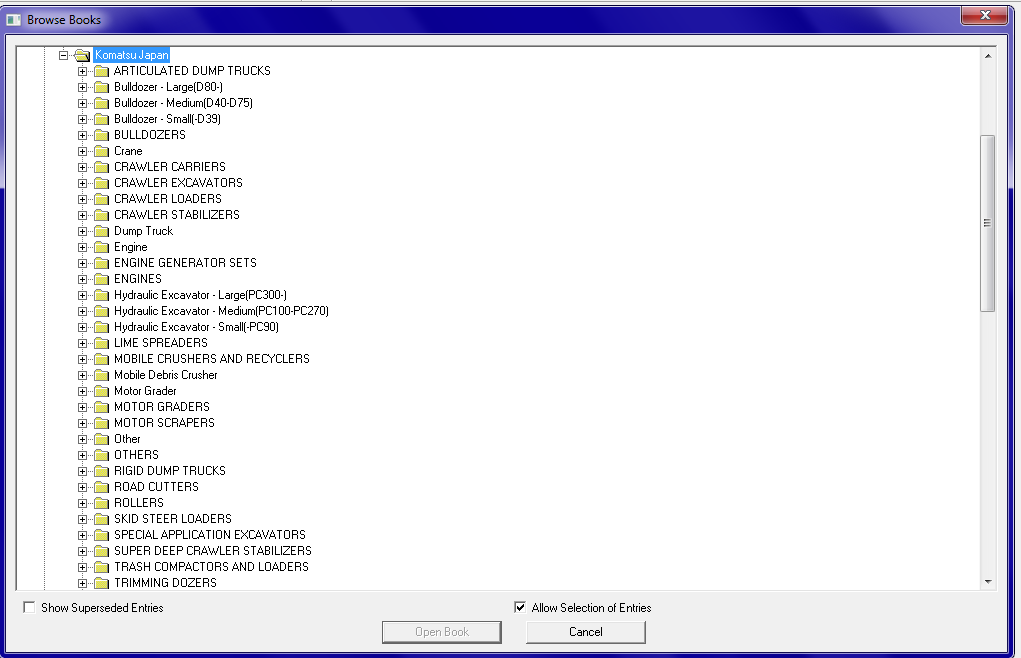Click the scrollbar up arrow
The image size is (1021, 658).
988,56
